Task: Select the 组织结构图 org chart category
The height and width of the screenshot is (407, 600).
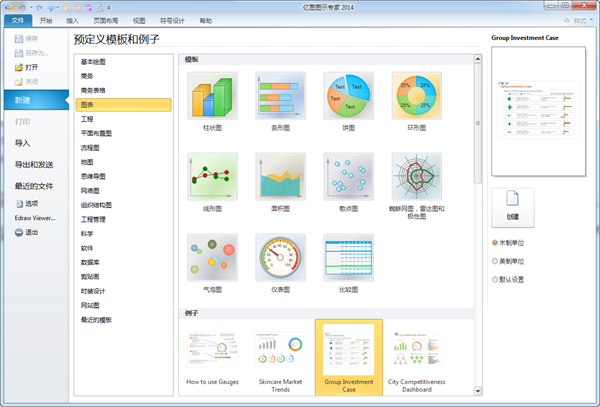Action: click(124, 205)
